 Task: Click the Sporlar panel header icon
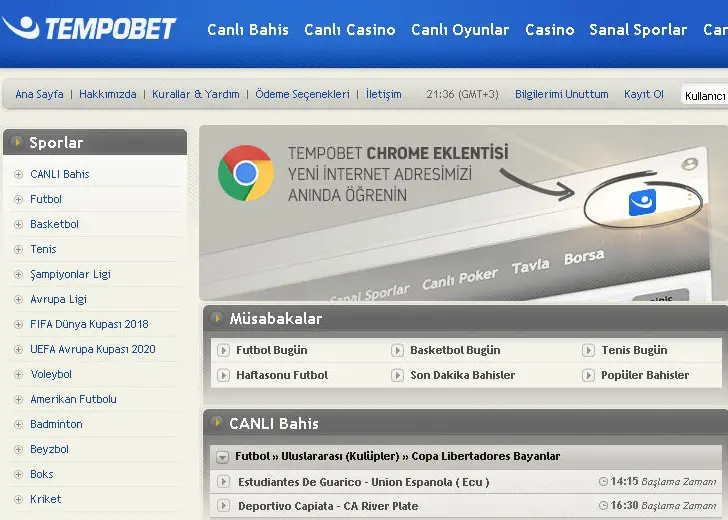tap(17, 142)
